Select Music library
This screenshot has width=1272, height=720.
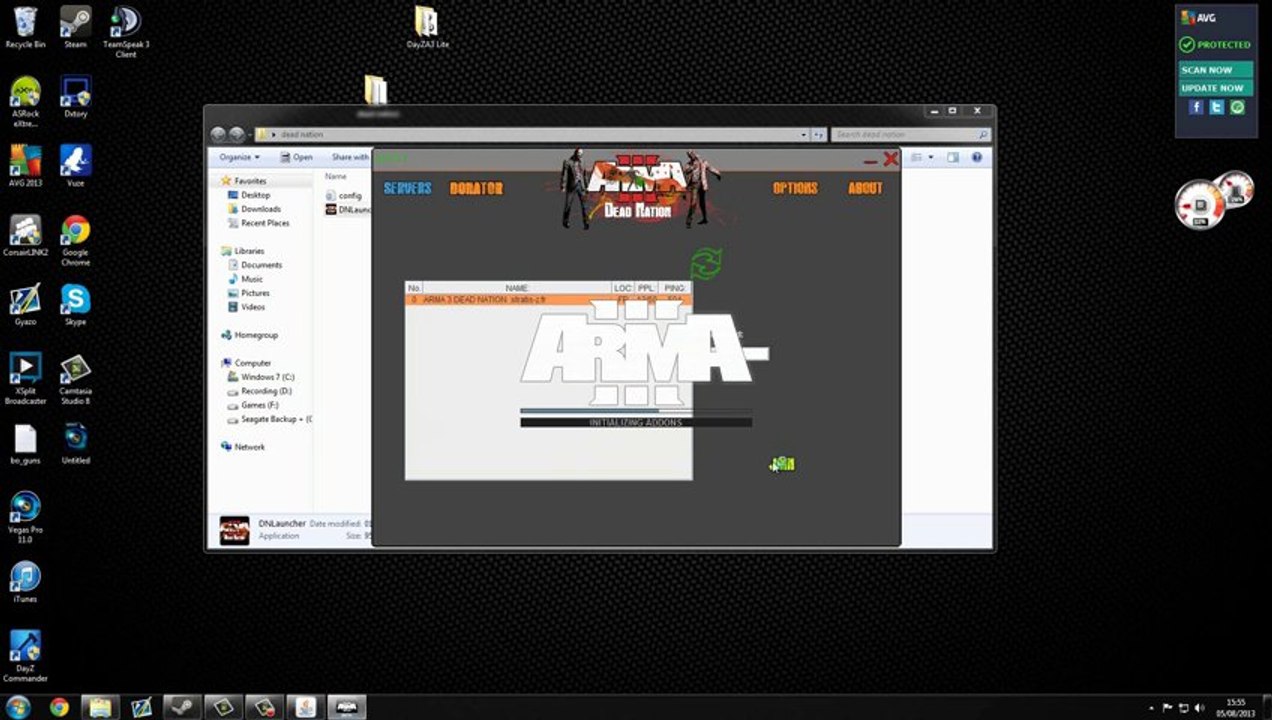tap(252, 279)
